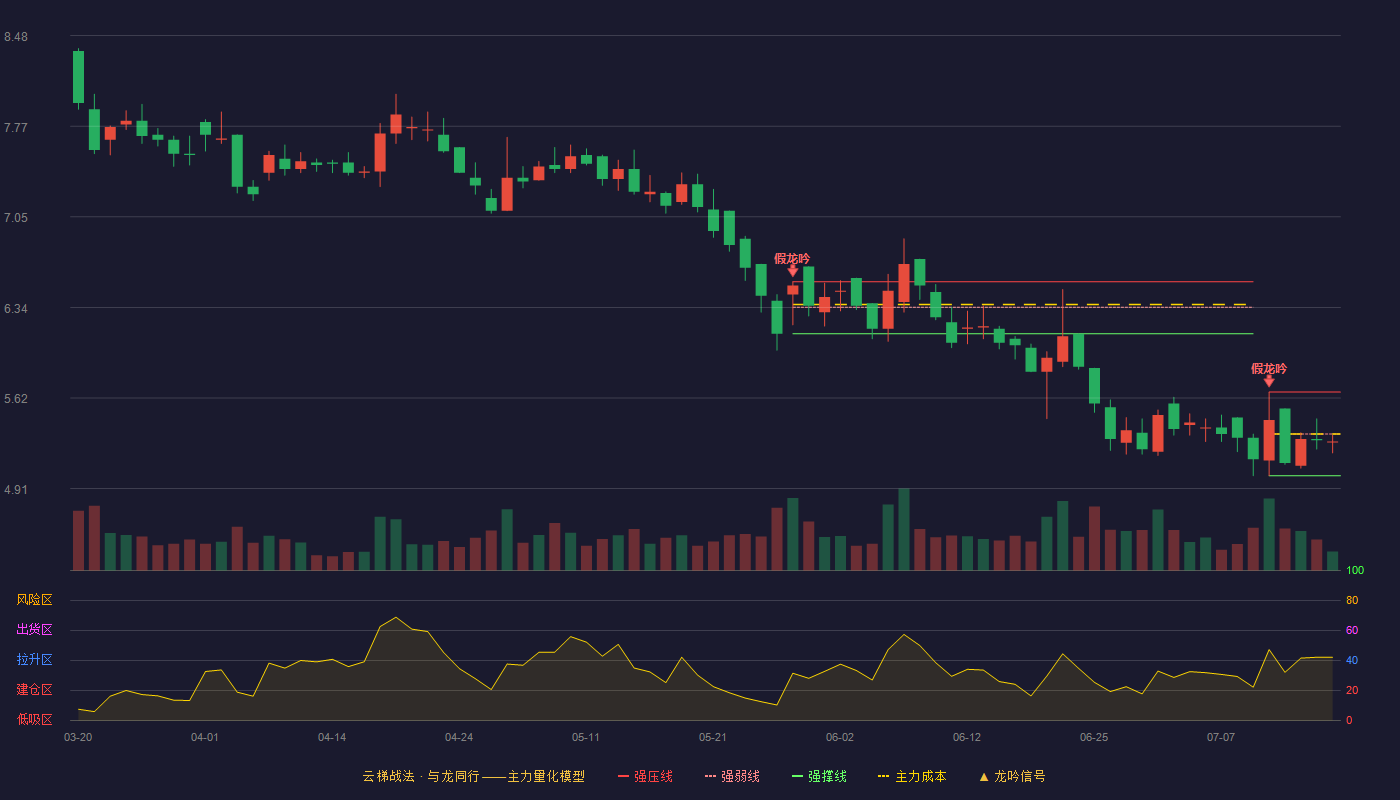
Task: Click the 06-25 date label
Action: (1094, 737)
